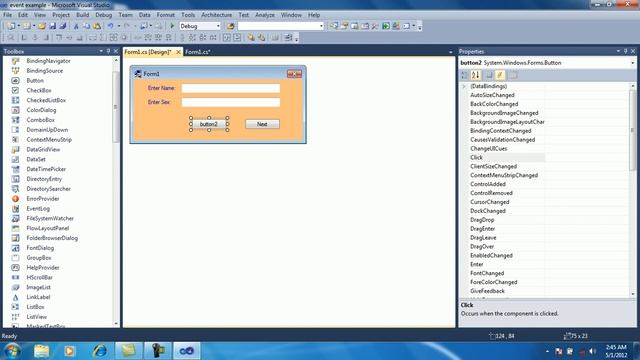Viewport: 640px width, 360px height.
Task: Open the Debug configuration dropdown
Action: [x=218, y=26]
